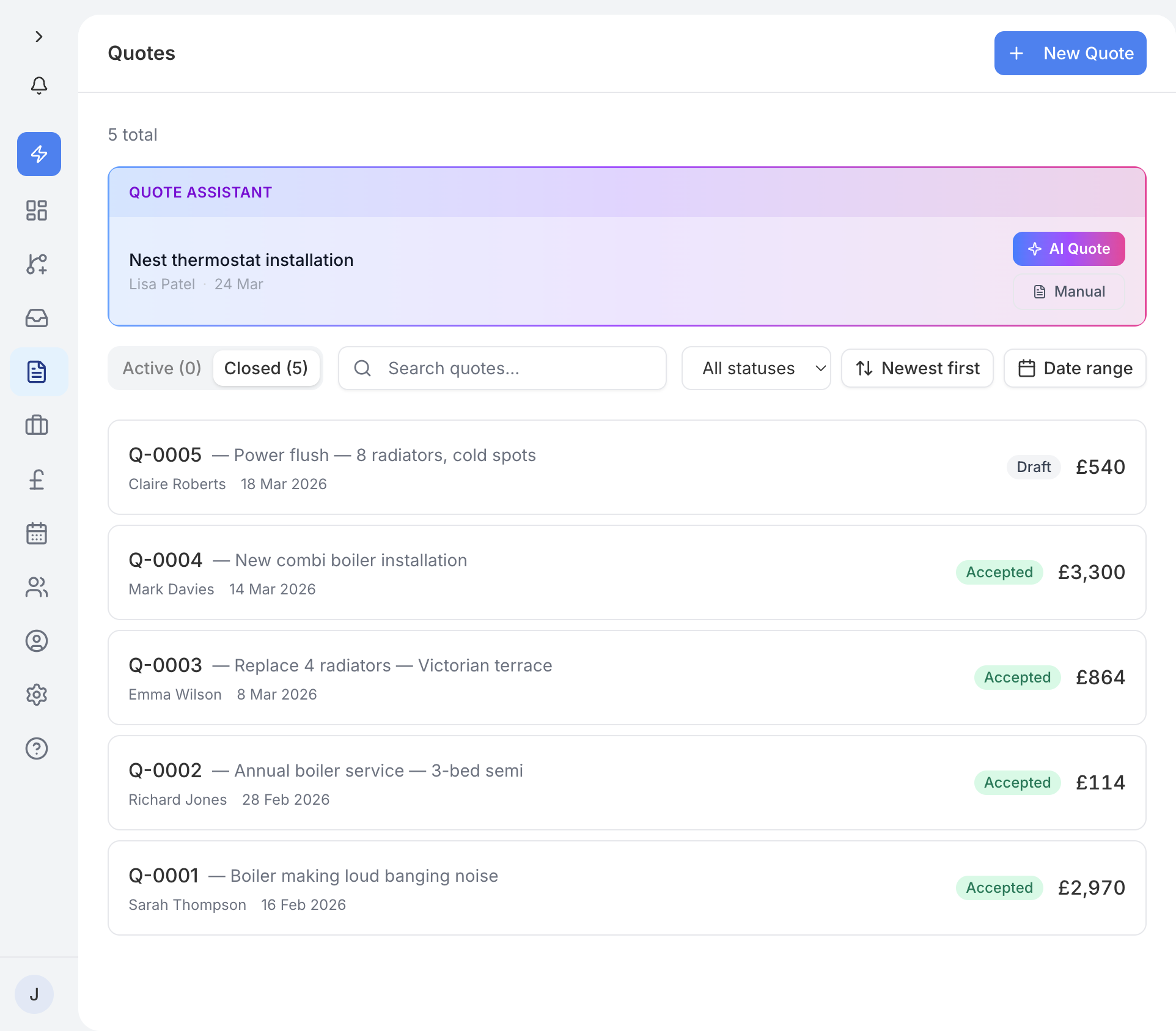
Task: Switch to the Active quotes tab
Action: click(161, 368)
